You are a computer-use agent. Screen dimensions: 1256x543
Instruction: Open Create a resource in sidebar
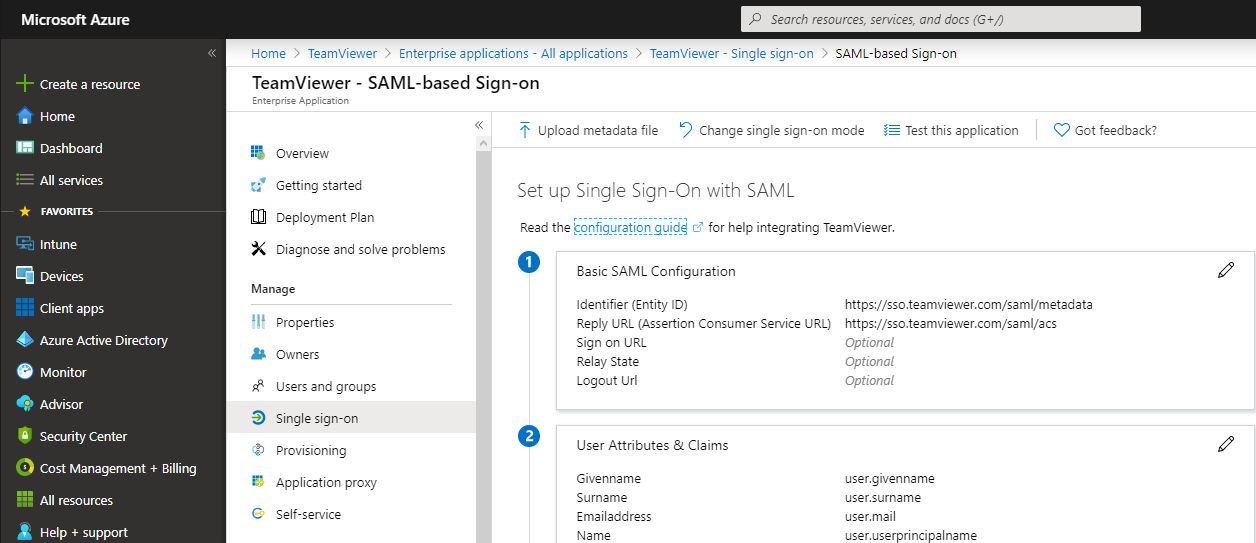(x=90, y=84)
